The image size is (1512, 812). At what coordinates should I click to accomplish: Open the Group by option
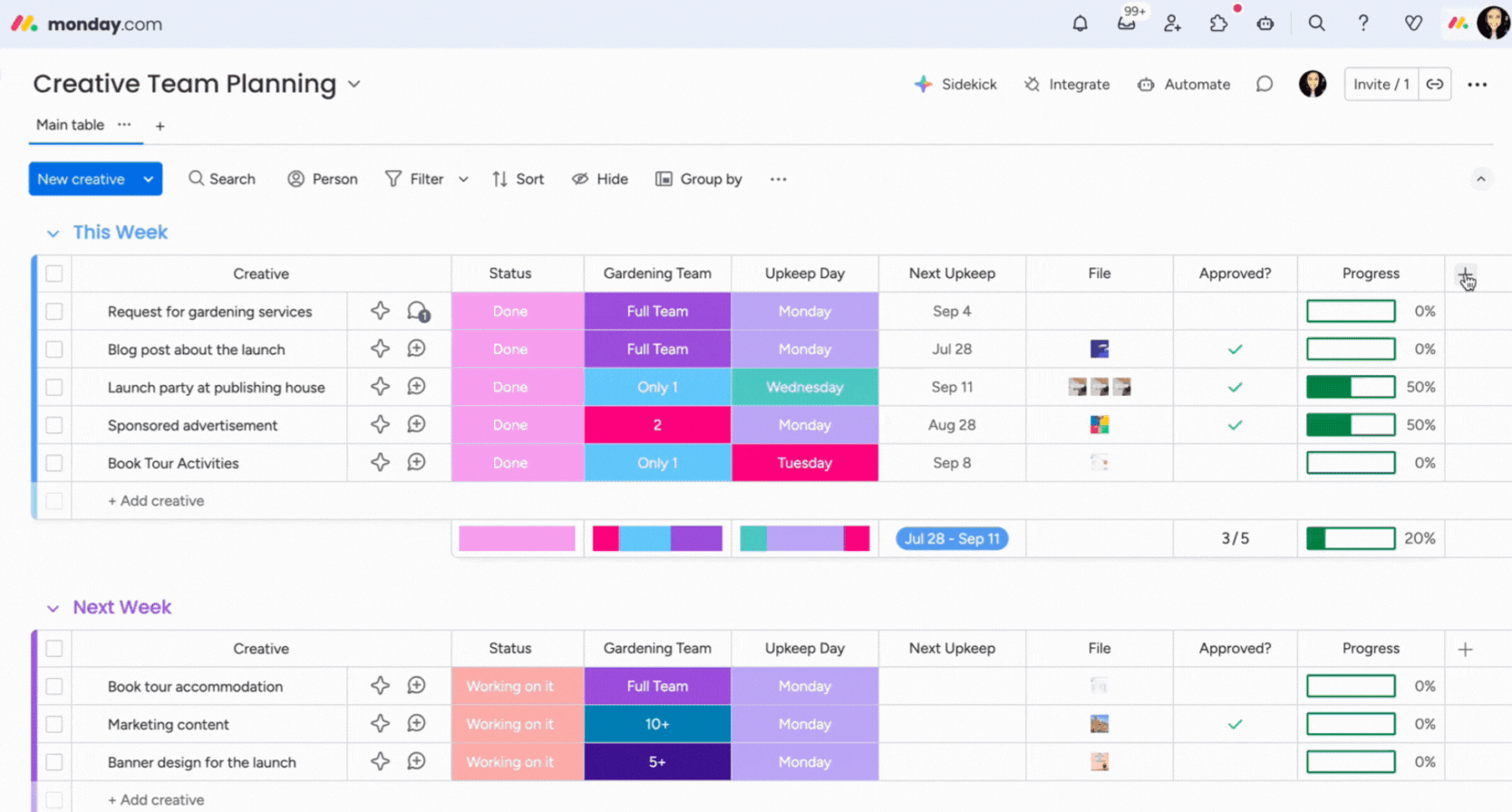click(699, 179)
